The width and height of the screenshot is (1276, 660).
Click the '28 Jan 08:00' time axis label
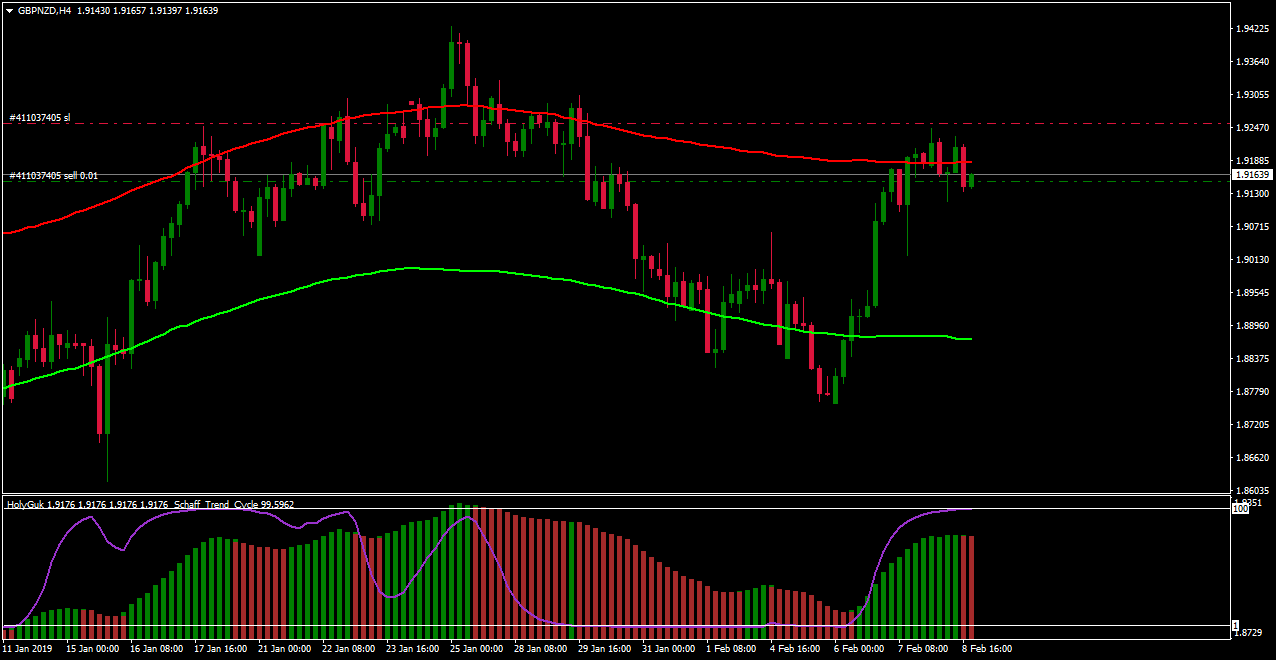[x=542, y=649]
